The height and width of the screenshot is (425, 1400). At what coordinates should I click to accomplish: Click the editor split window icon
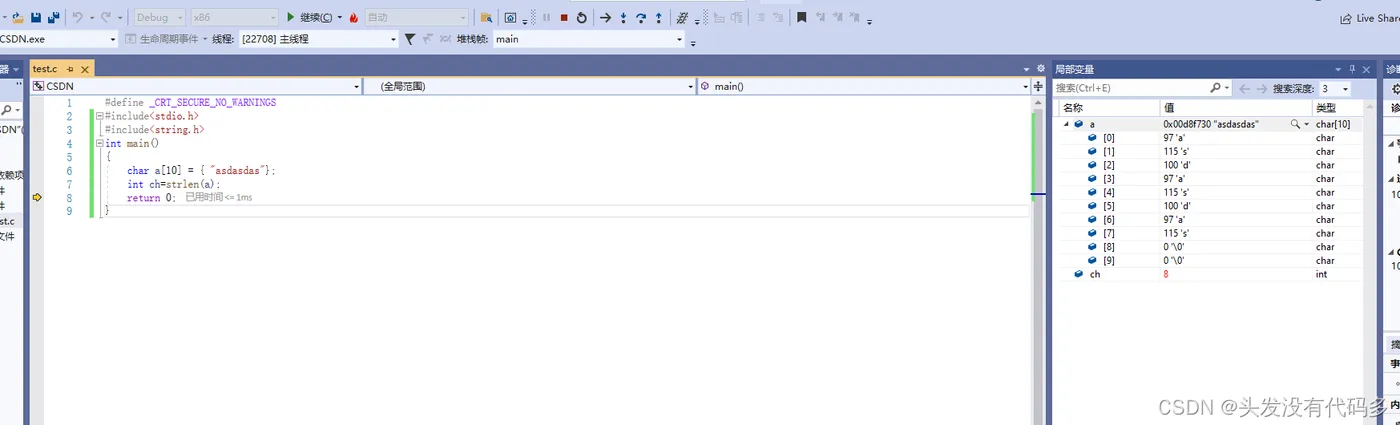(x=1038, y=87)
